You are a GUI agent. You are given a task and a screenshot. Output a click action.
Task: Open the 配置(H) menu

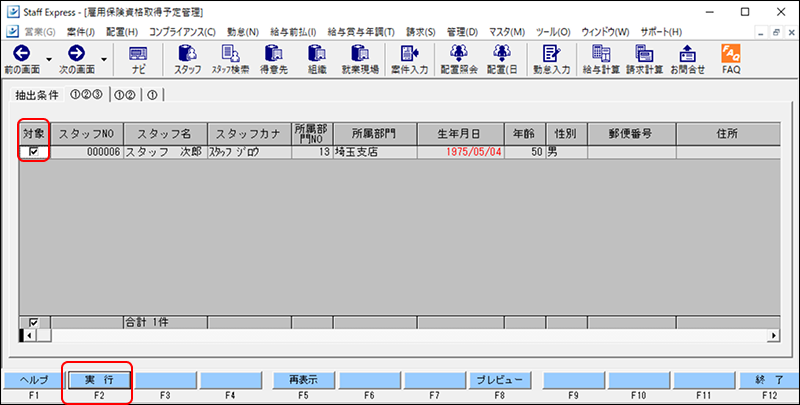(122, 32)
